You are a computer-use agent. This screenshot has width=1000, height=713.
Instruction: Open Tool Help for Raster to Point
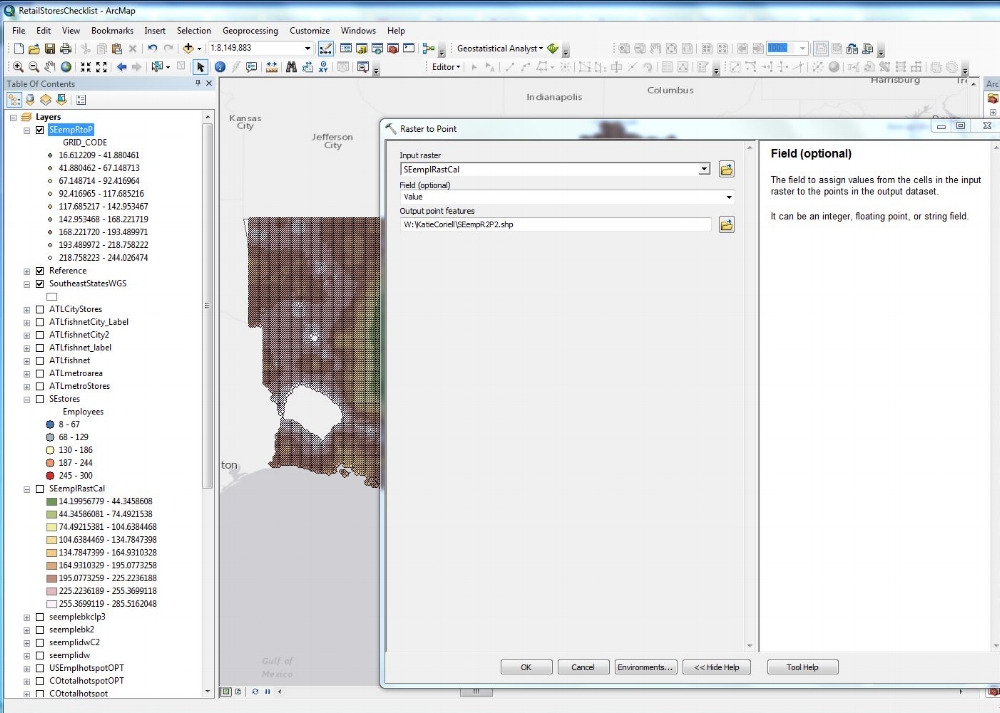[x=802, y=667]
